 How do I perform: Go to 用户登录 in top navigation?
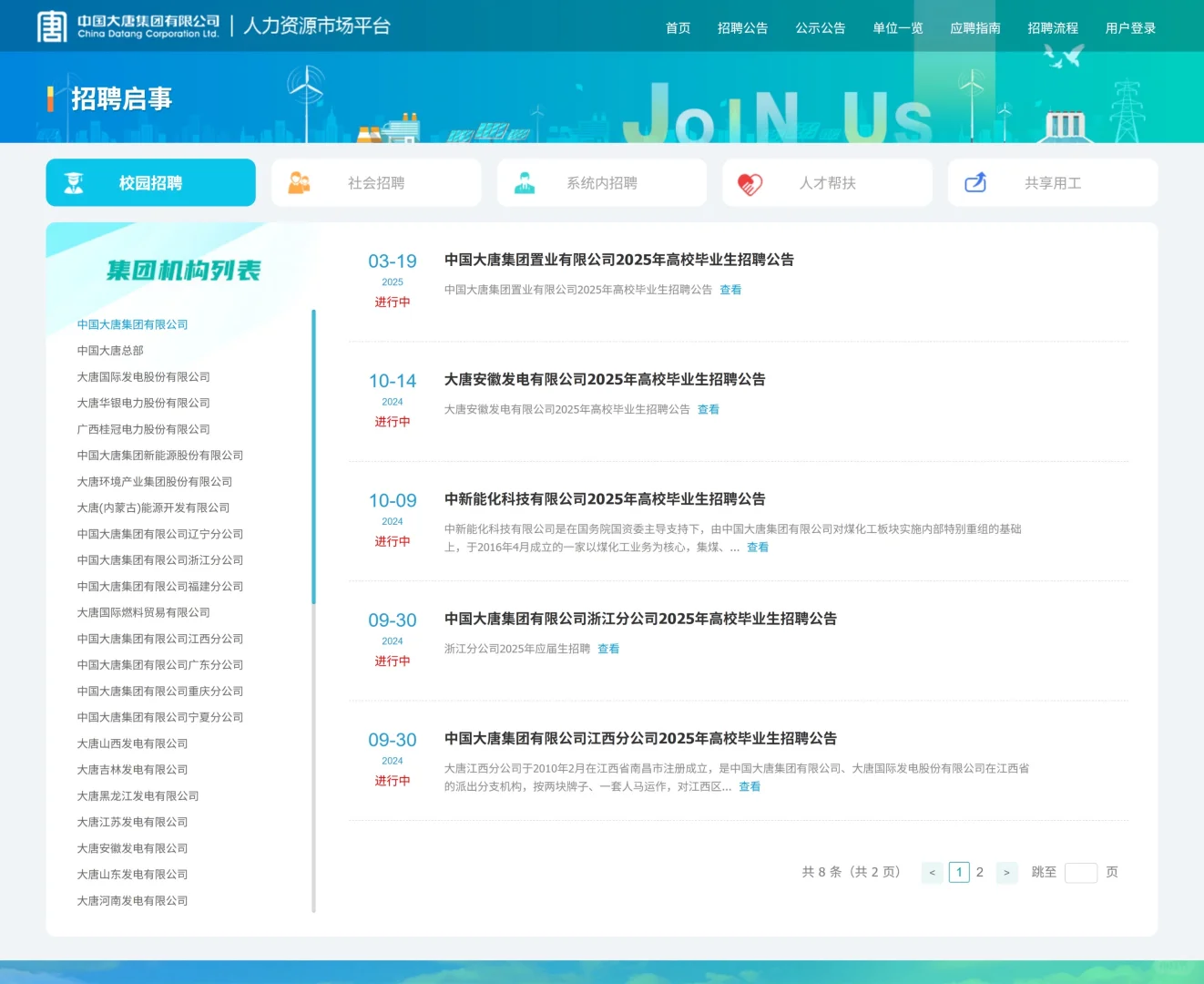tap(1131, 28)
